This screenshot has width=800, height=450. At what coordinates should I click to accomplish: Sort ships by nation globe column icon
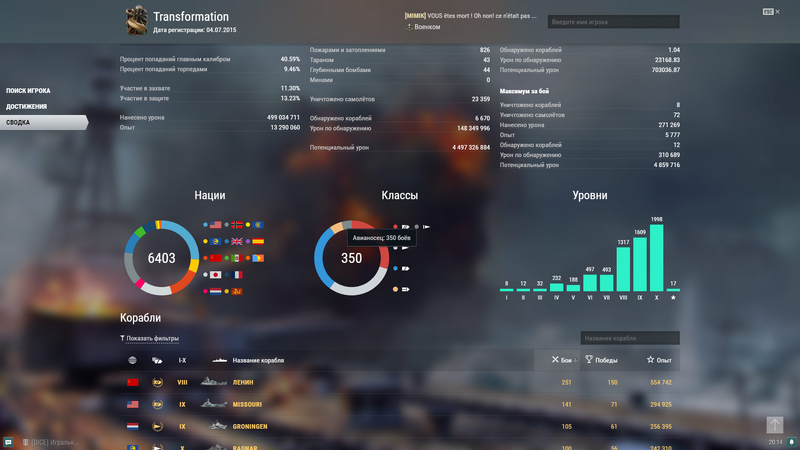[132, 360]
